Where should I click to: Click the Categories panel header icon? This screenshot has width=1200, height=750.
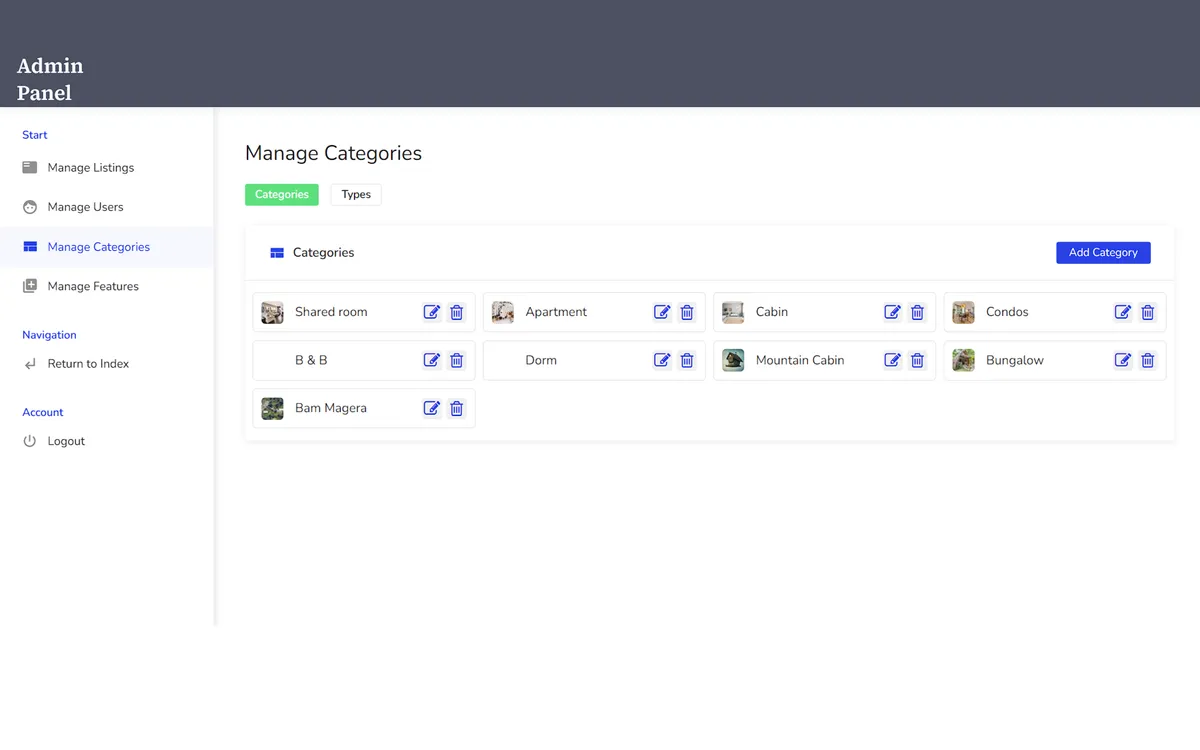[x=277, y=253]
